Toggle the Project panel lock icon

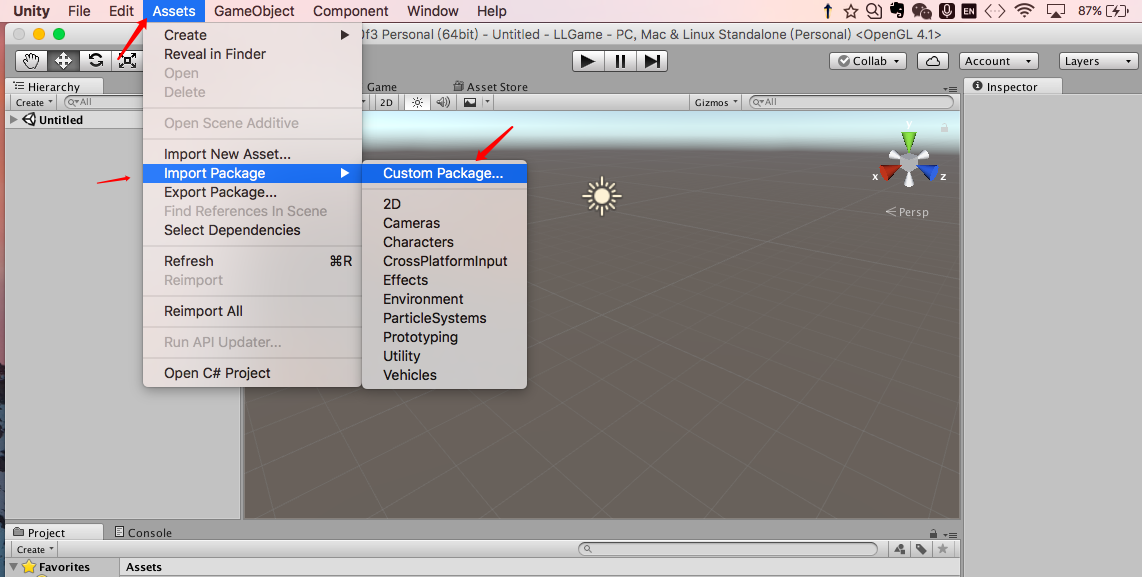click(x=934, y=533)
